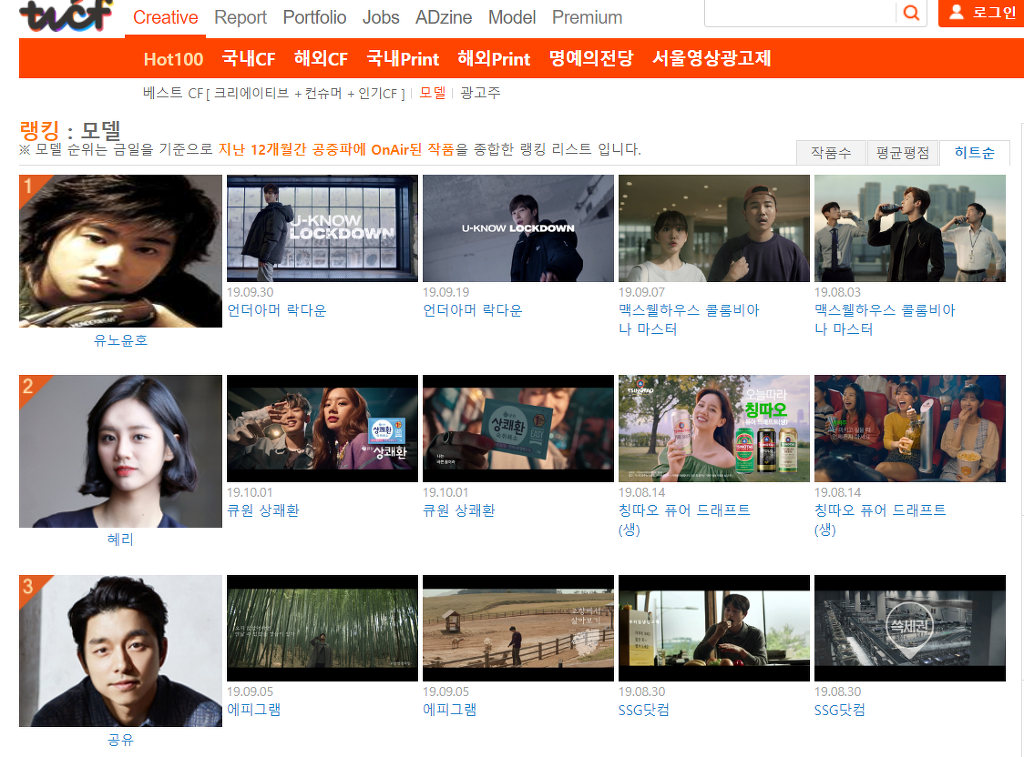Click the 로그인 login button
The image size is (1024, 757).
[x=981, y=12]
